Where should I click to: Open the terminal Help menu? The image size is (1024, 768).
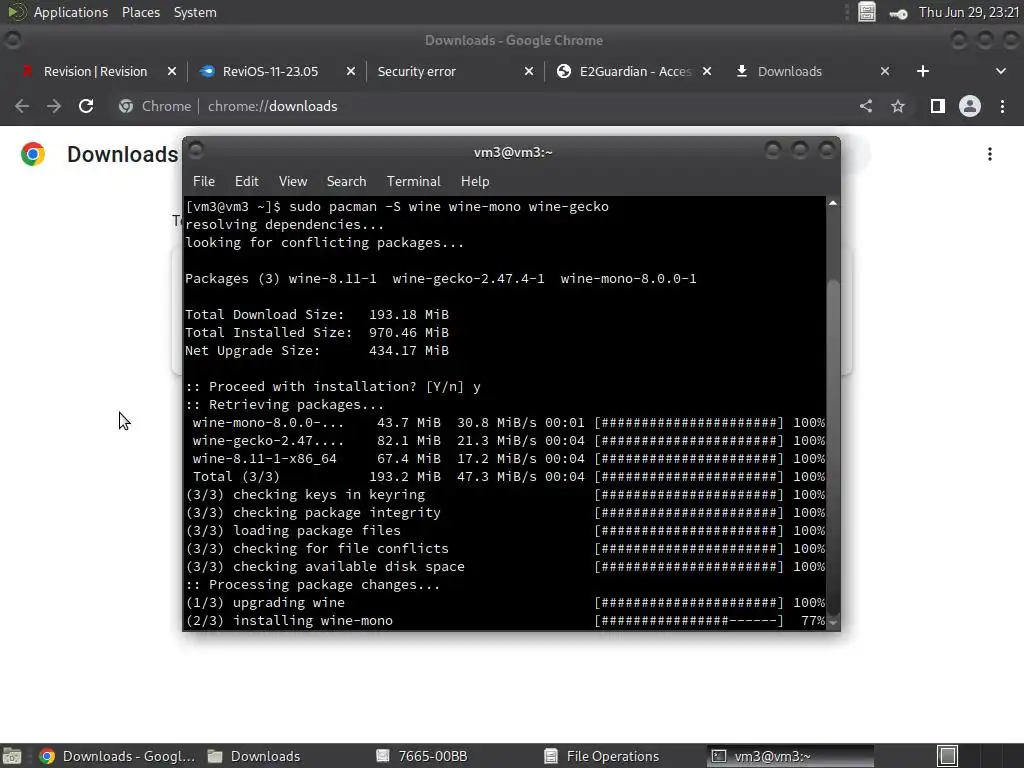[x=475, y=182]
